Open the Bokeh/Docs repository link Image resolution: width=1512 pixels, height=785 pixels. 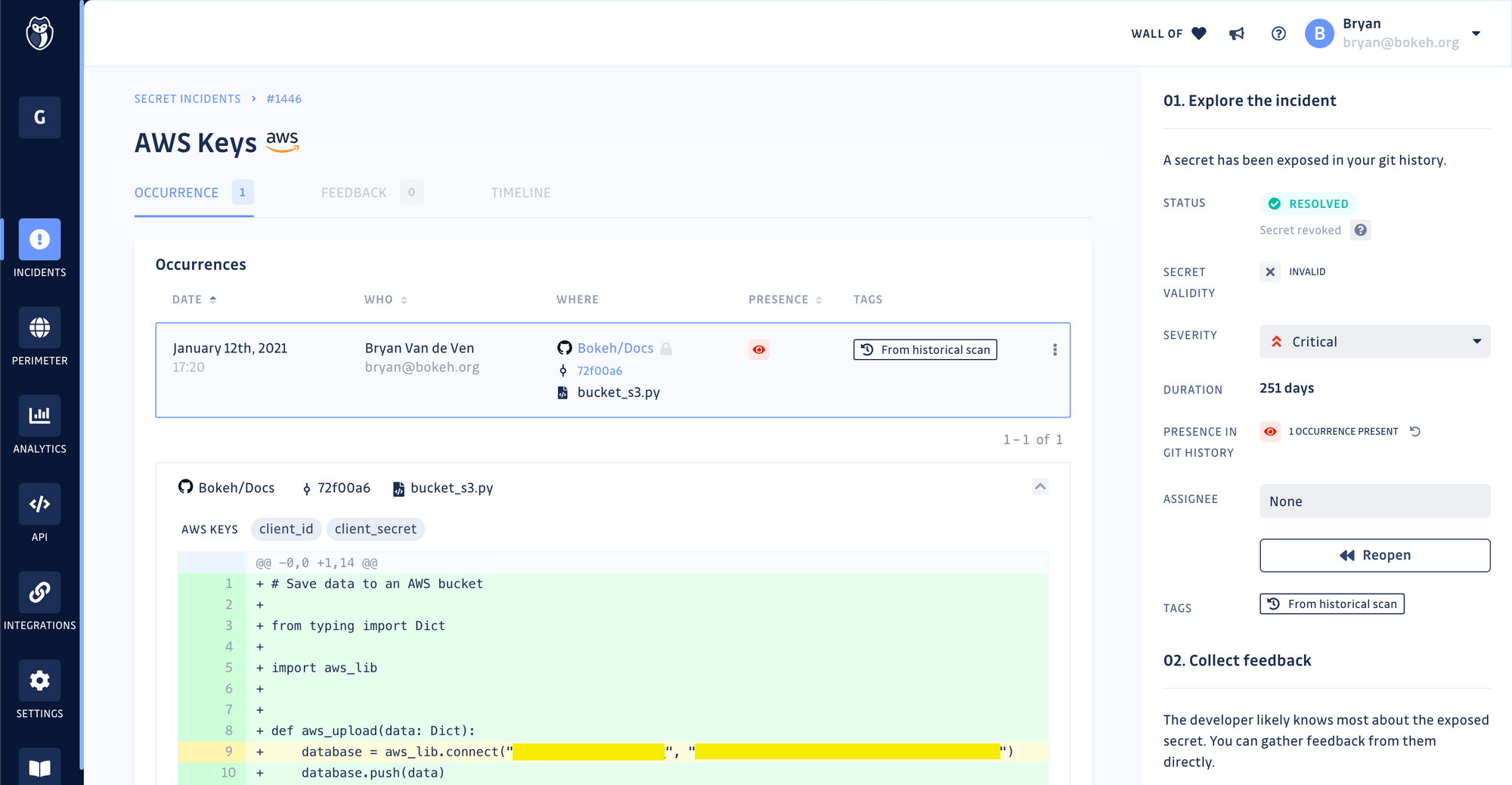tap(615, 348)
